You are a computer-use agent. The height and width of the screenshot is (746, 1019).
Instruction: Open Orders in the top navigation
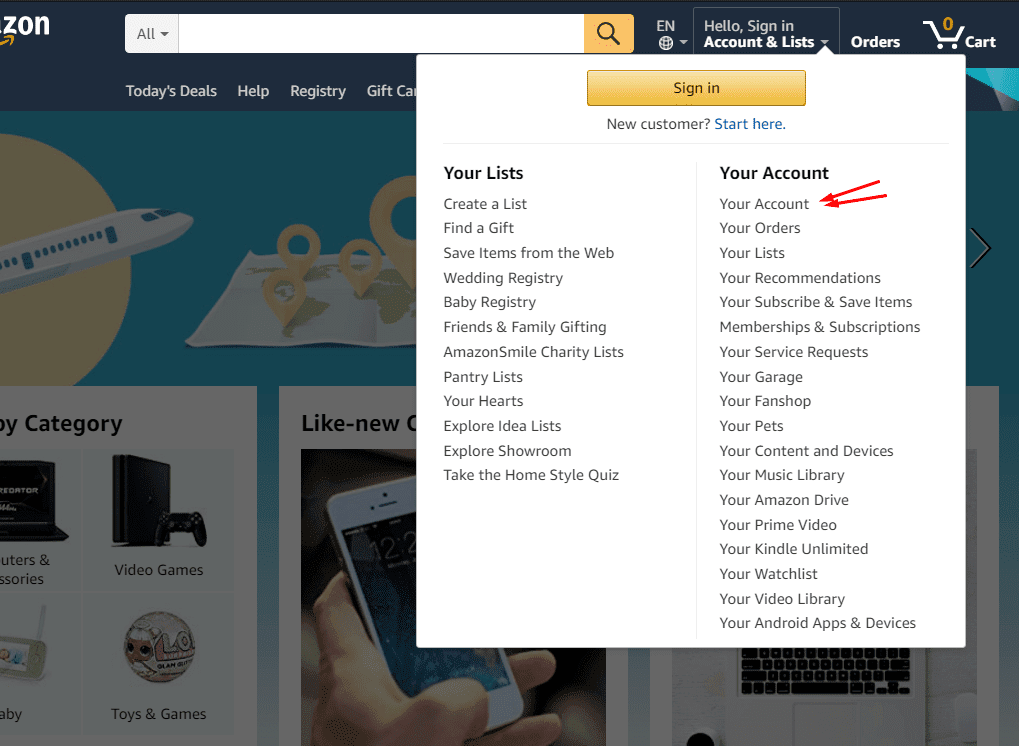[x=875, y=42]
